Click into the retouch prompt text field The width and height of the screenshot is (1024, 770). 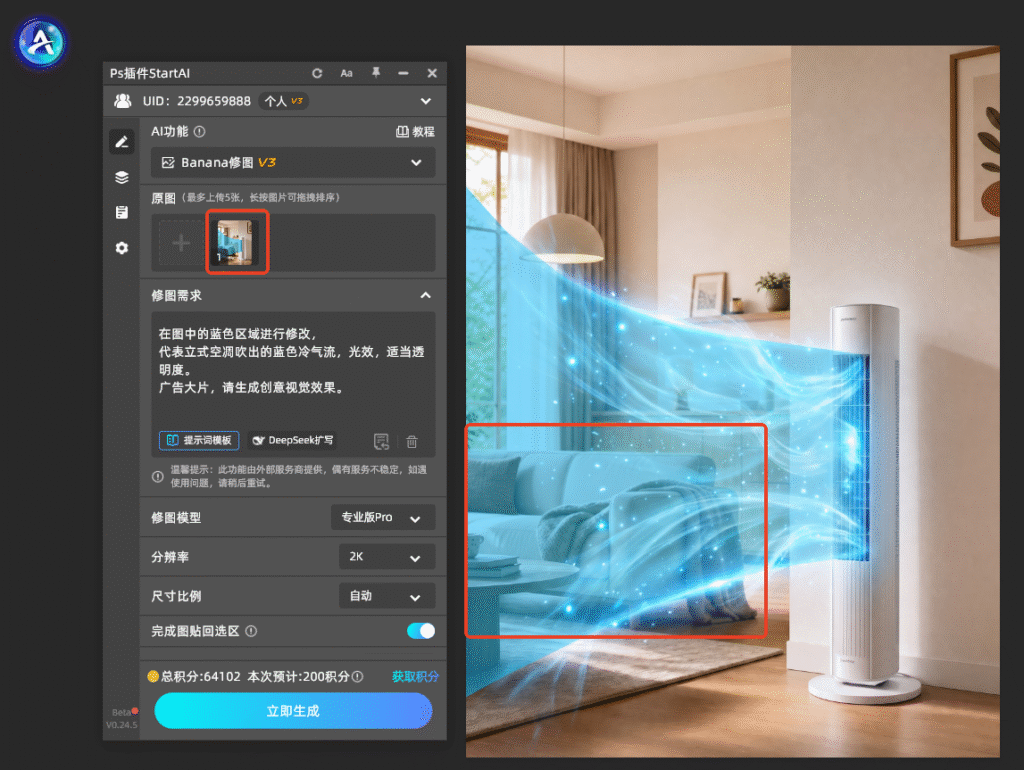point(293,369)
